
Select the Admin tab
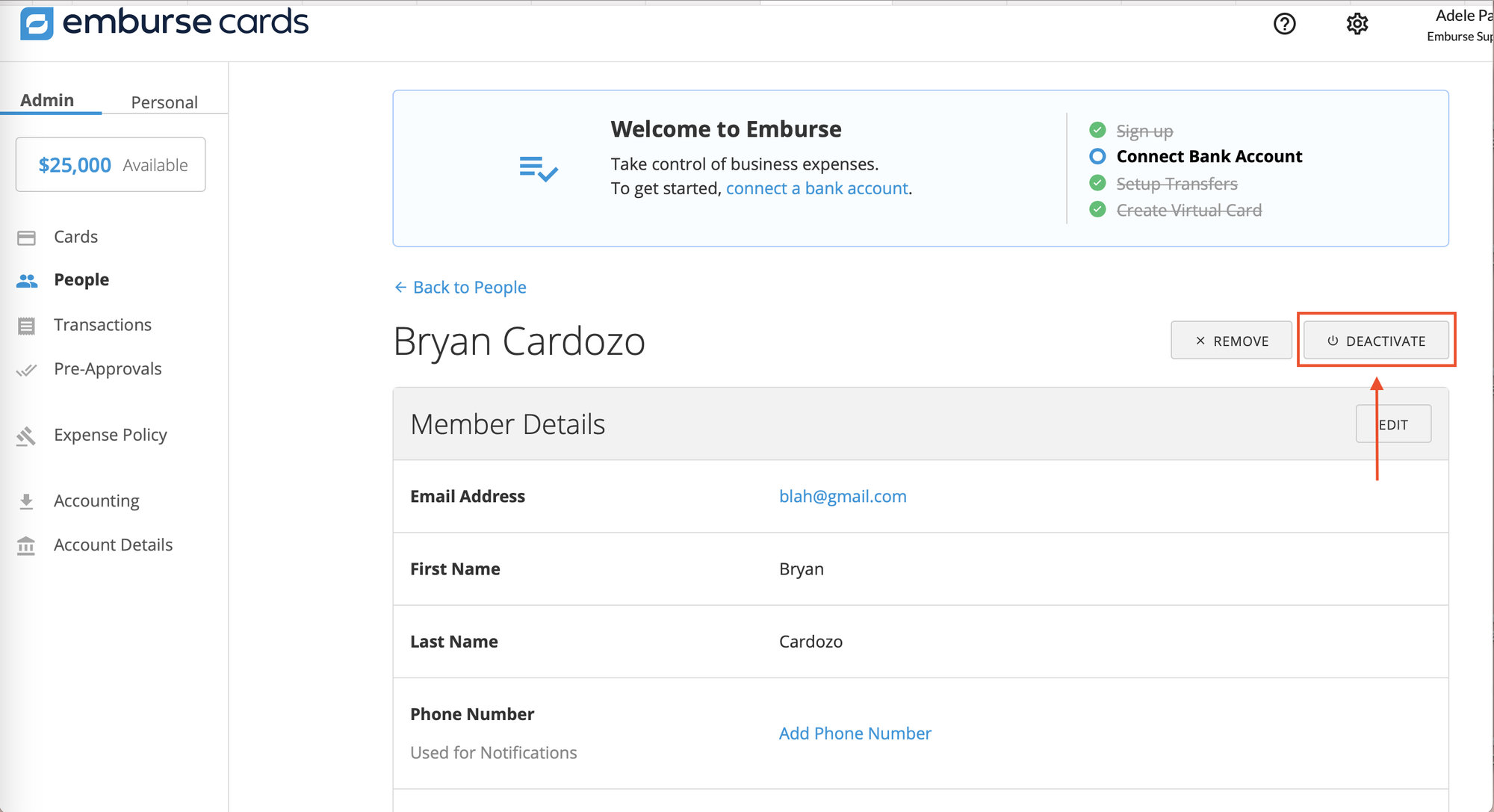48,99
